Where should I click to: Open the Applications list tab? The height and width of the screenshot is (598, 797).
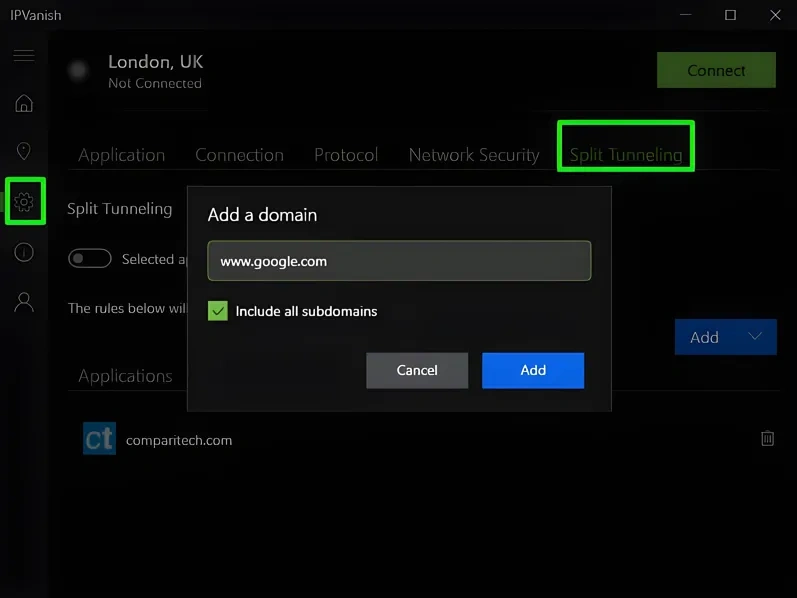point(125,376)
